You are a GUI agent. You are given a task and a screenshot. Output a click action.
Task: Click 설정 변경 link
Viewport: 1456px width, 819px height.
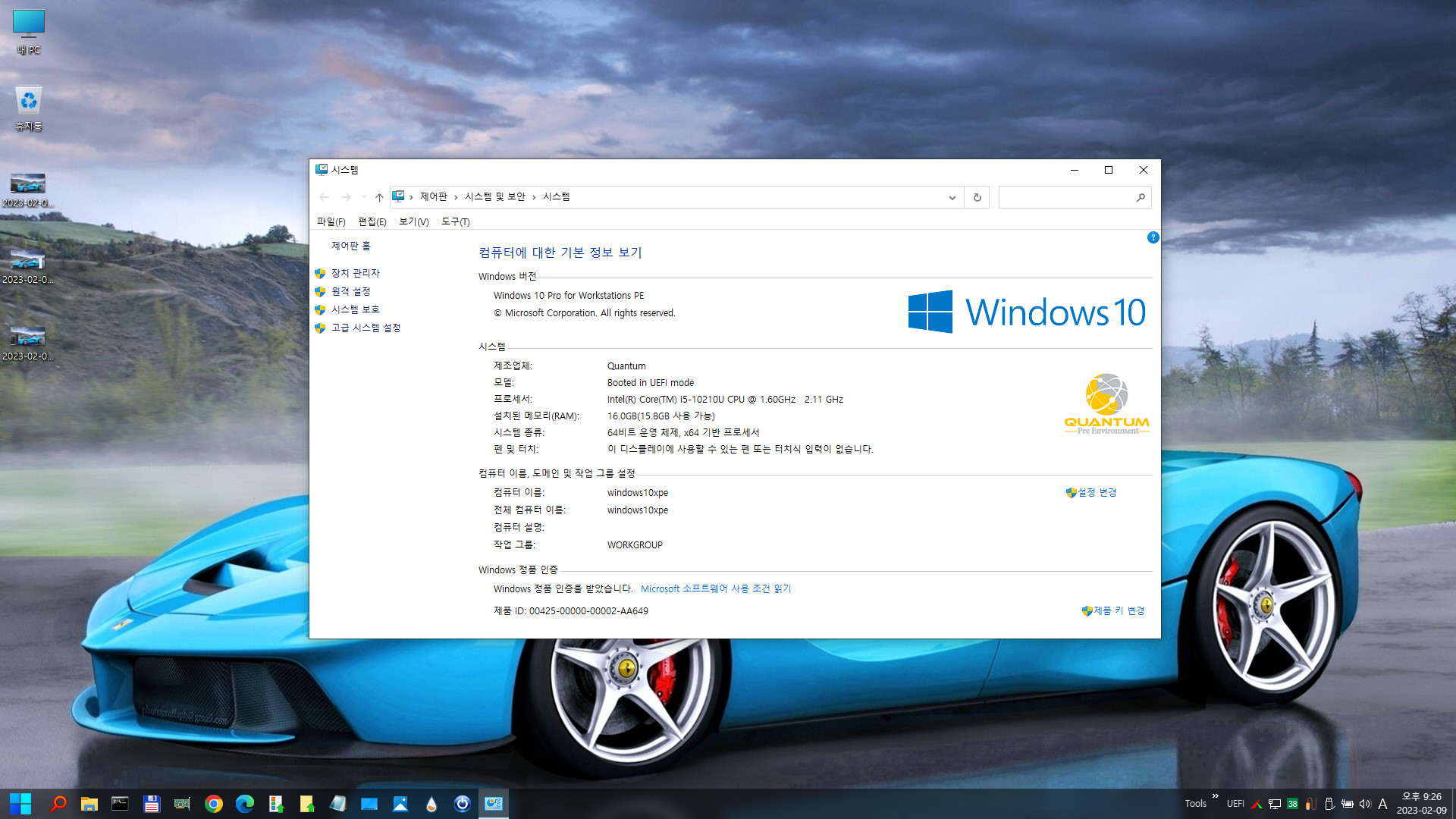(1097, 492)
